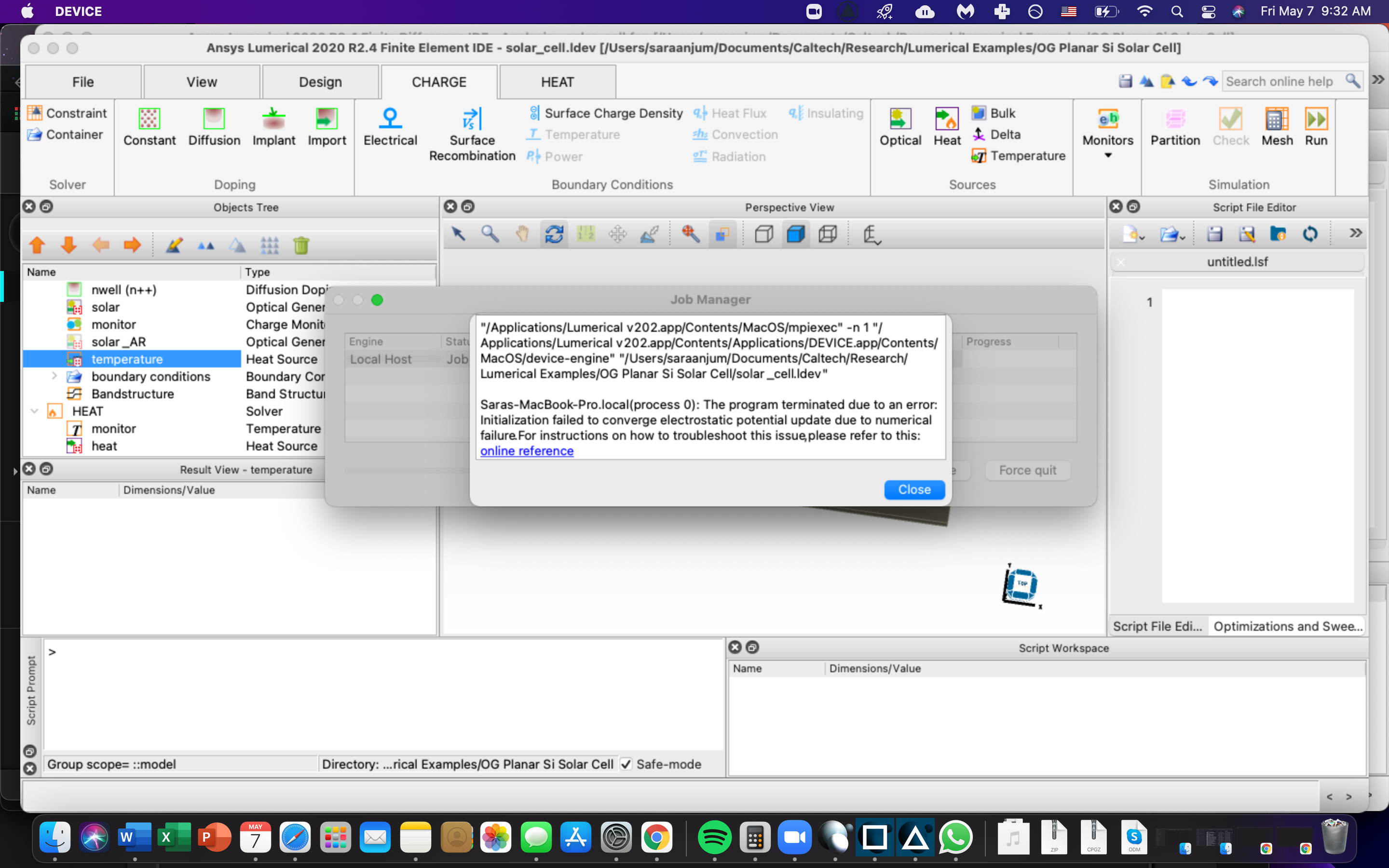The image size is (1389, 868).
Task: Open the Monitors dropdown
Action: tap(1108, 133)
